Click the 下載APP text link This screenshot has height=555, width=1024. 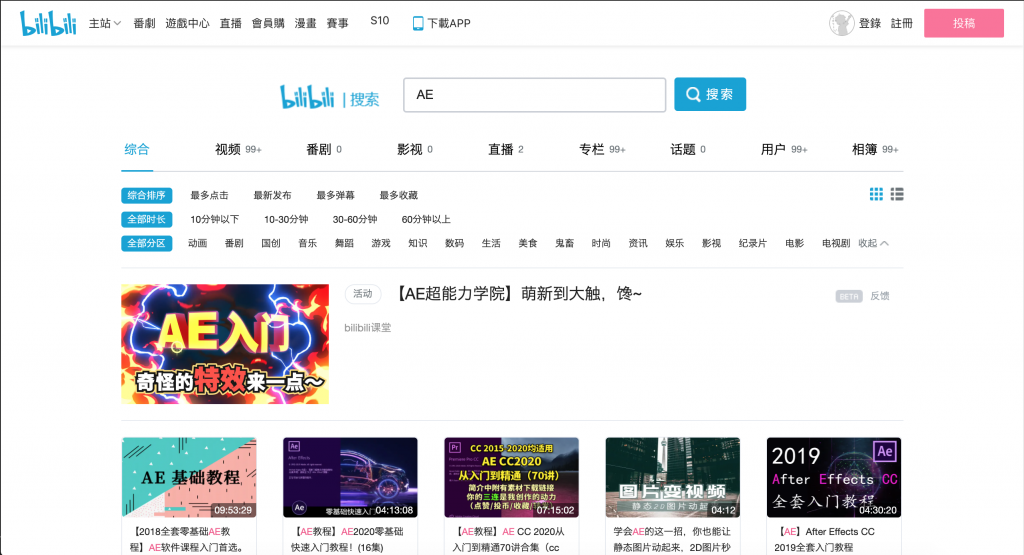(x=449, y=24)
